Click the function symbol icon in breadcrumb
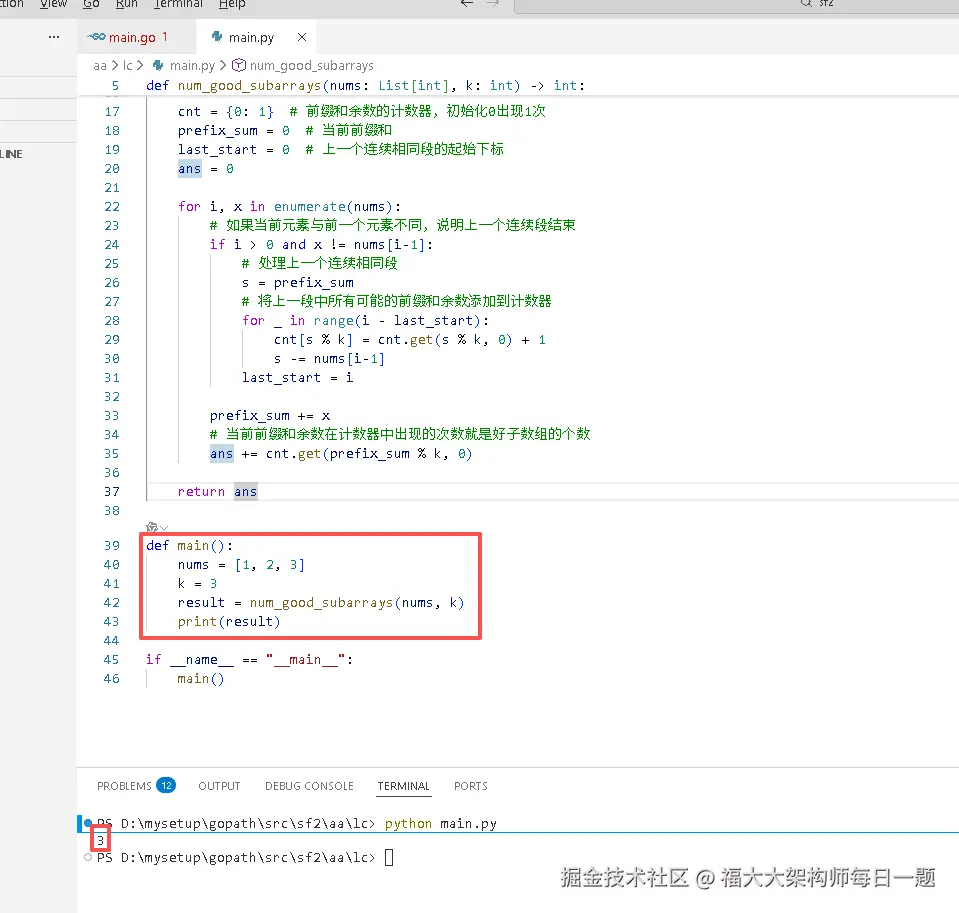This screenshot has width=959, height=913. click(239, 65)
